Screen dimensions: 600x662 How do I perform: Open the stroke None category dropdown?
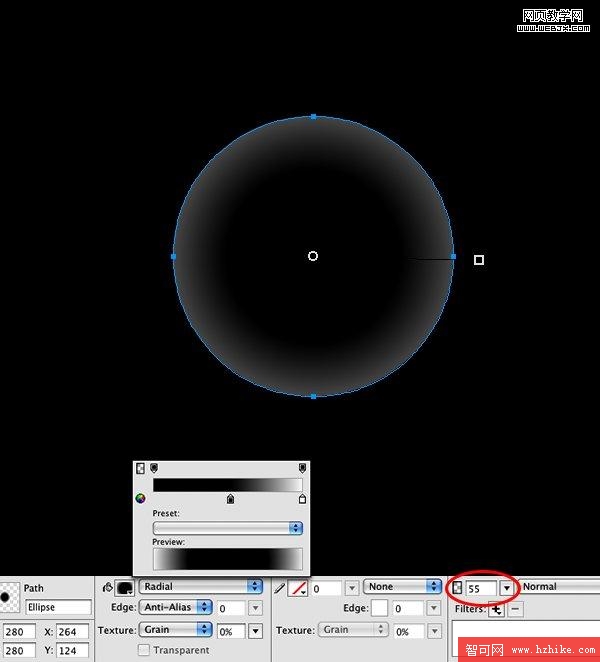(x=403, y=587)
